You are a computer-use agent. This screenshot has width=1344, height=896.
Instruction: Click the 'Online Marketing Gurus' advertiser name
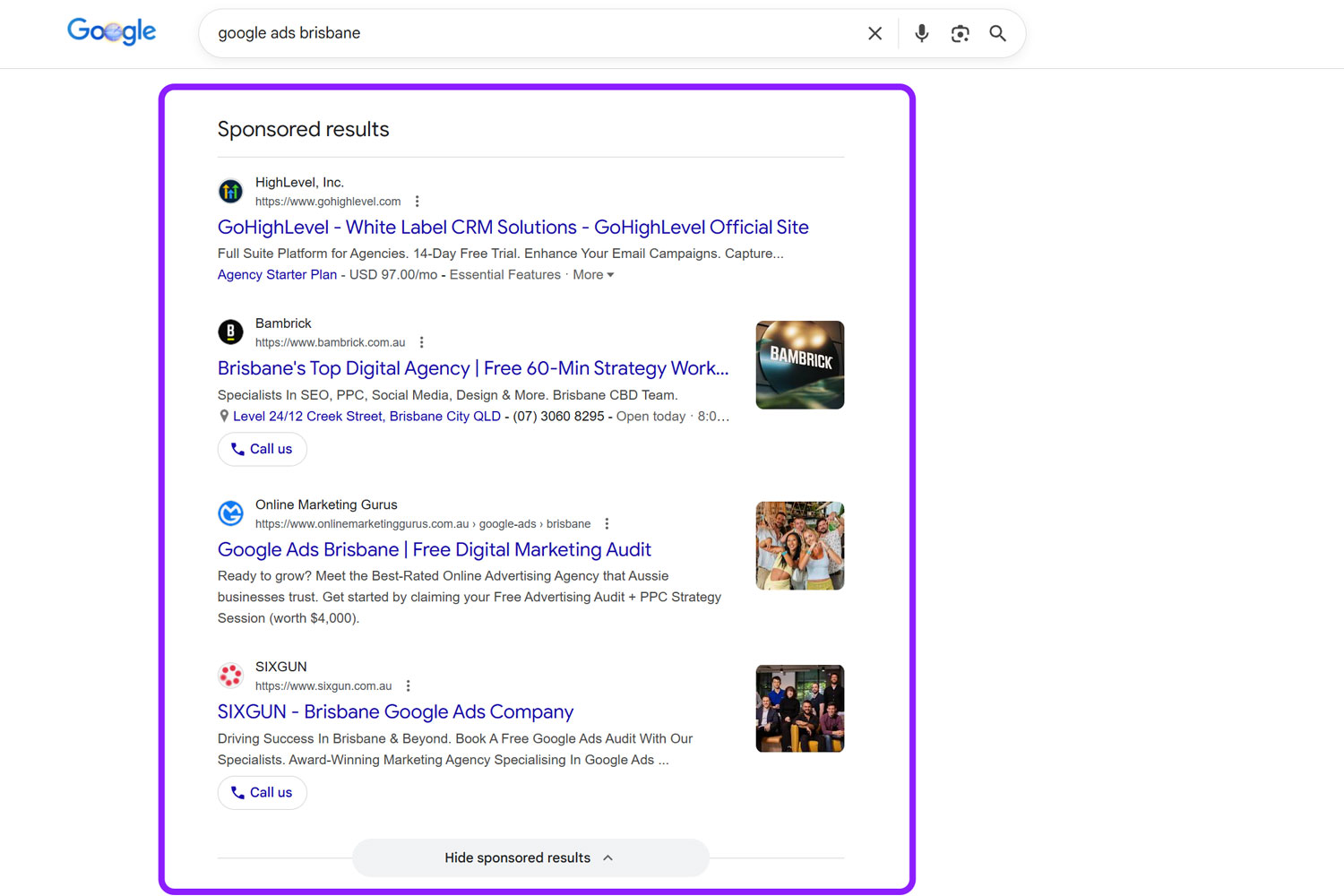[x=326, y=505]
